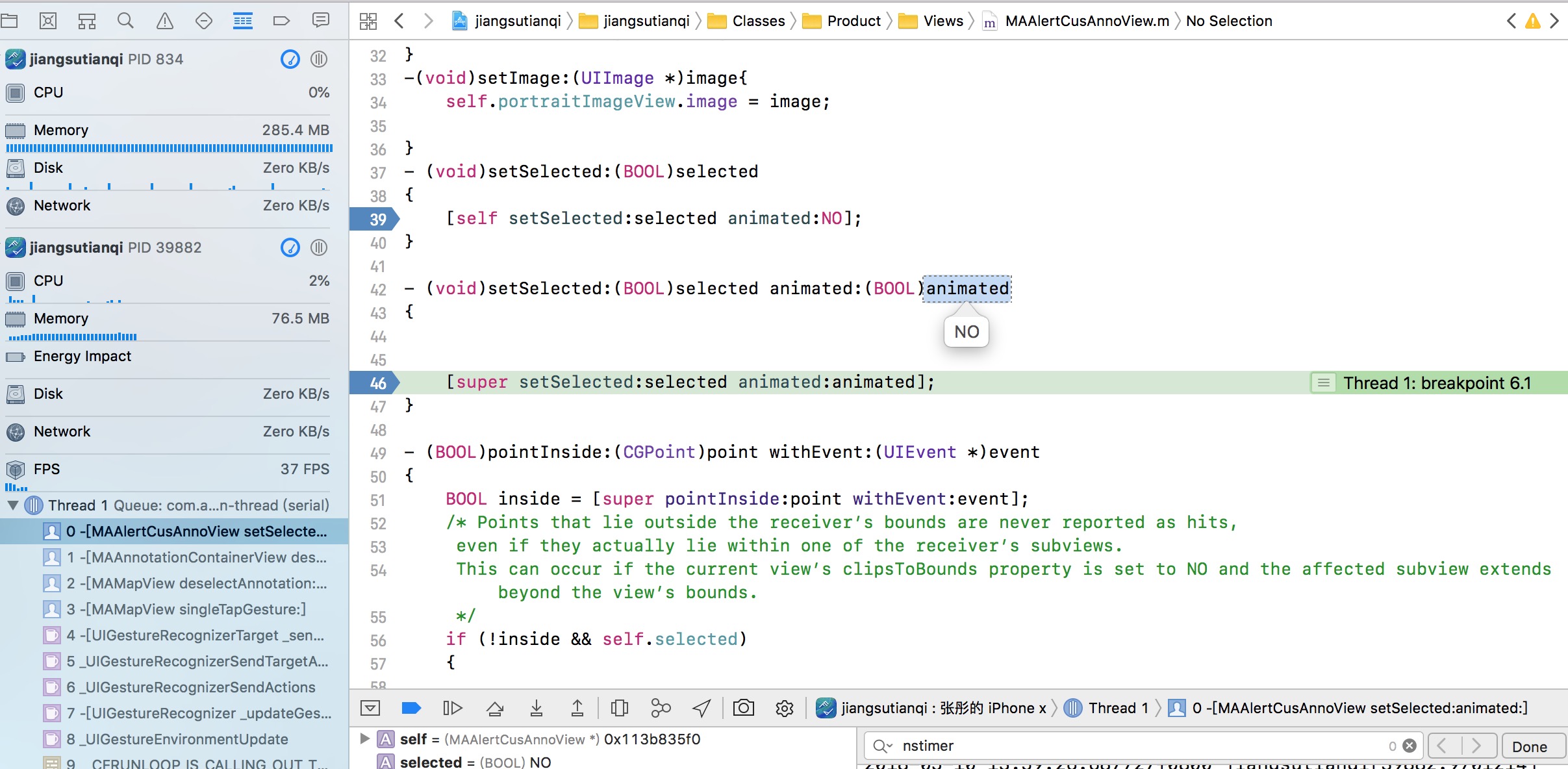Toggle breakpoint on line 39
The width and height of the screenshot is (1568, 769).
pyautogui.click(x=375, y=219)
